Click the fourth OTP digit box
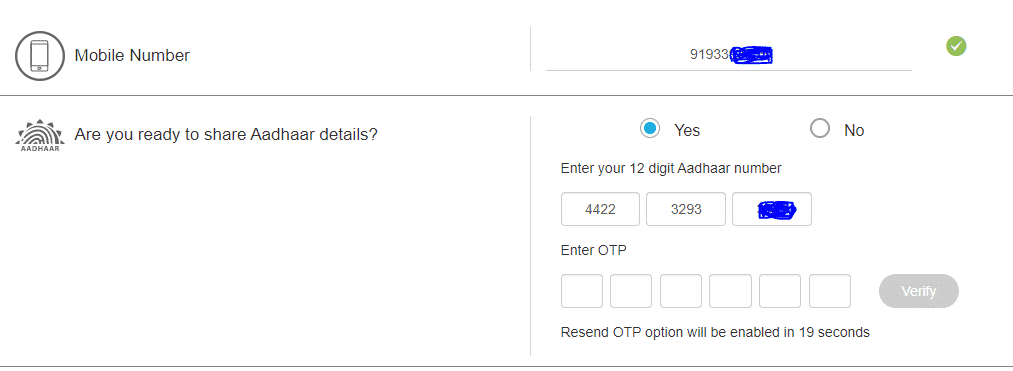1013x371 pixels. (x=731, y=291)
